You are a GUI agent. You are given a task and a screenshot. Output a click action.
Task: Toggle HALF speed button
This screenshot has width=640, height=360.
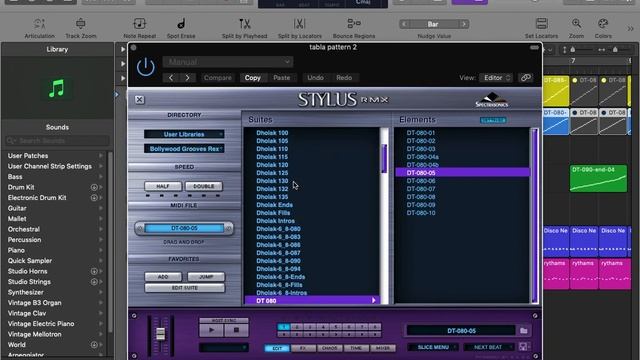(x=163, y=186)
